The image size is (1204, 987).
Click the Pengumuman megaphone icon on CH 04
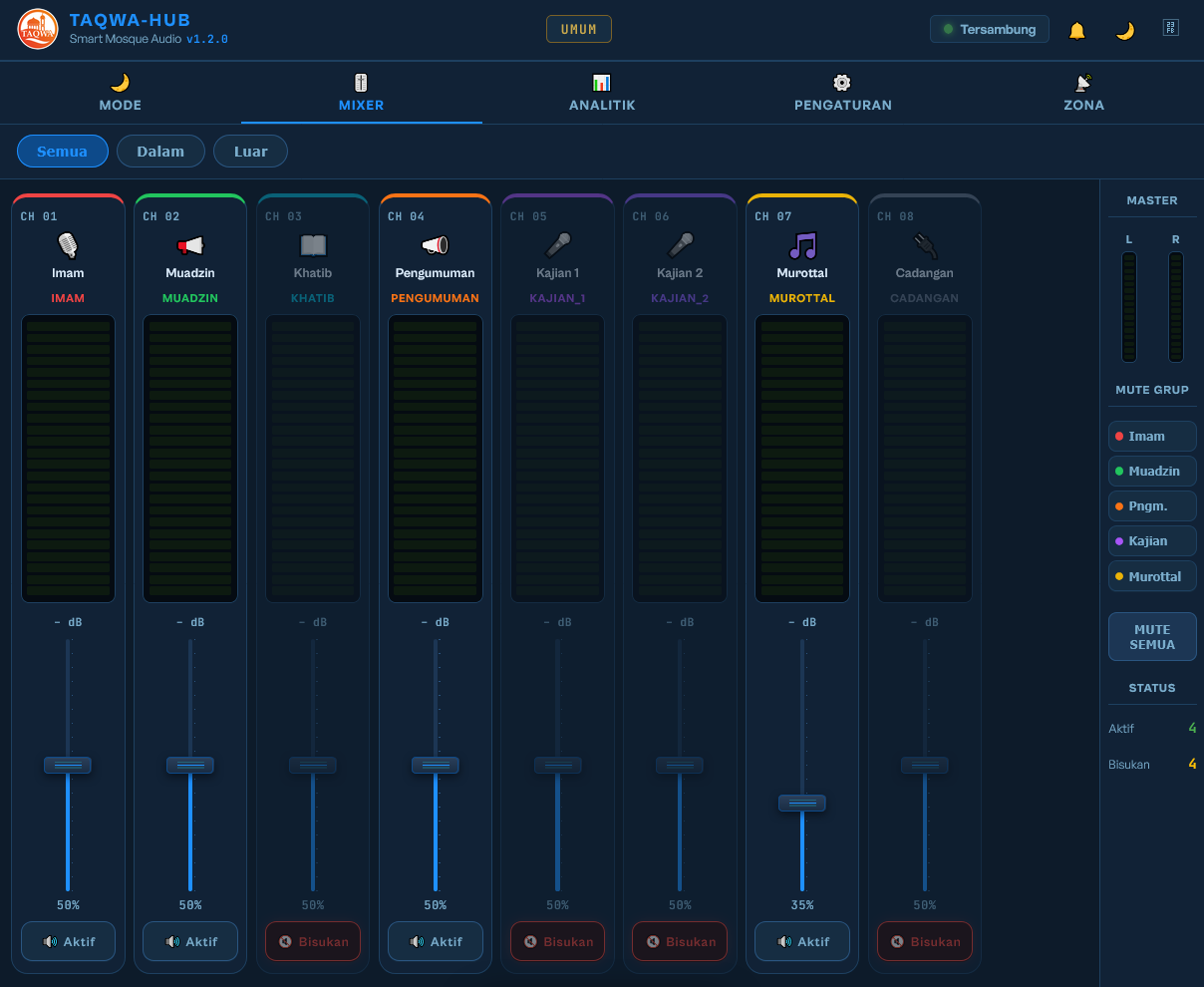[436, 245]
